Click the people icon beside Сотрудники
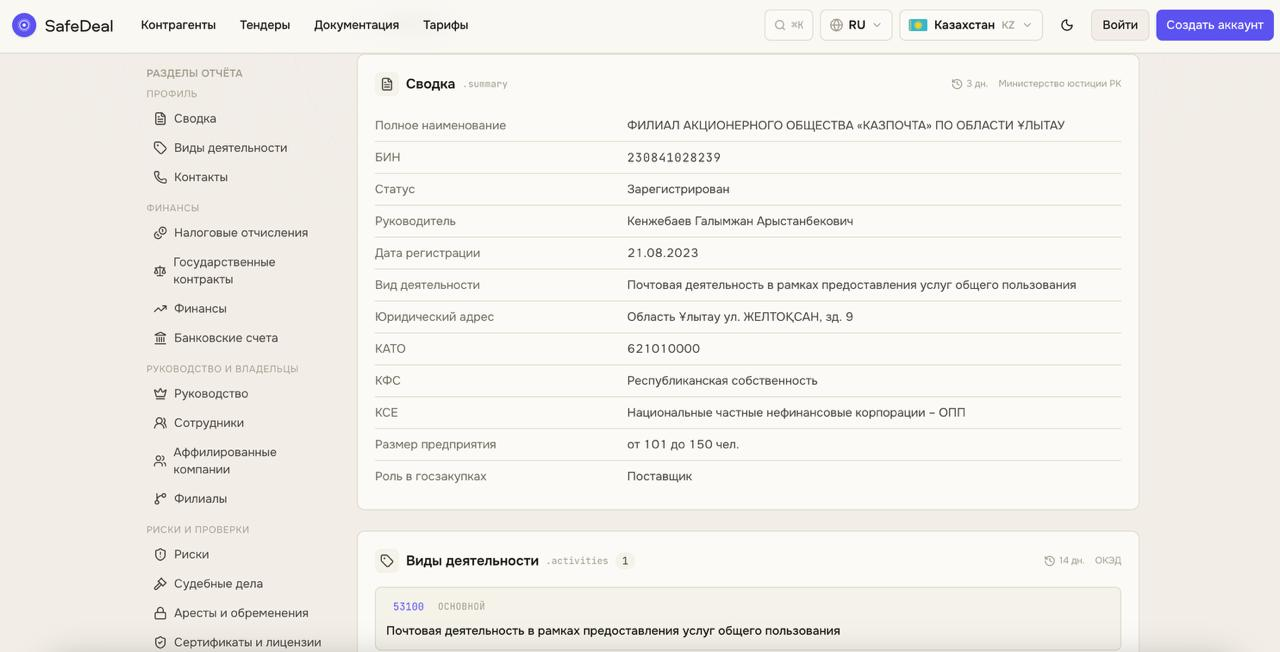 tap(160, 423)
